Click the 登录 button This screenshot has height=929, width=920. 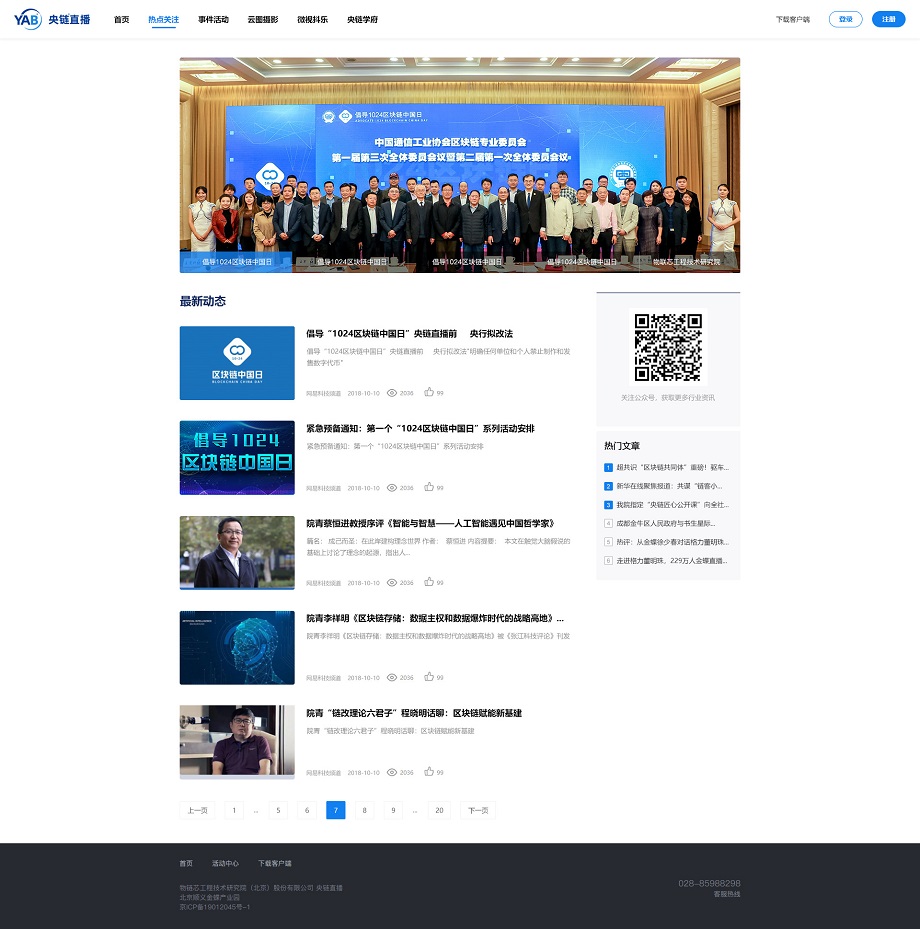coord(845,19)
